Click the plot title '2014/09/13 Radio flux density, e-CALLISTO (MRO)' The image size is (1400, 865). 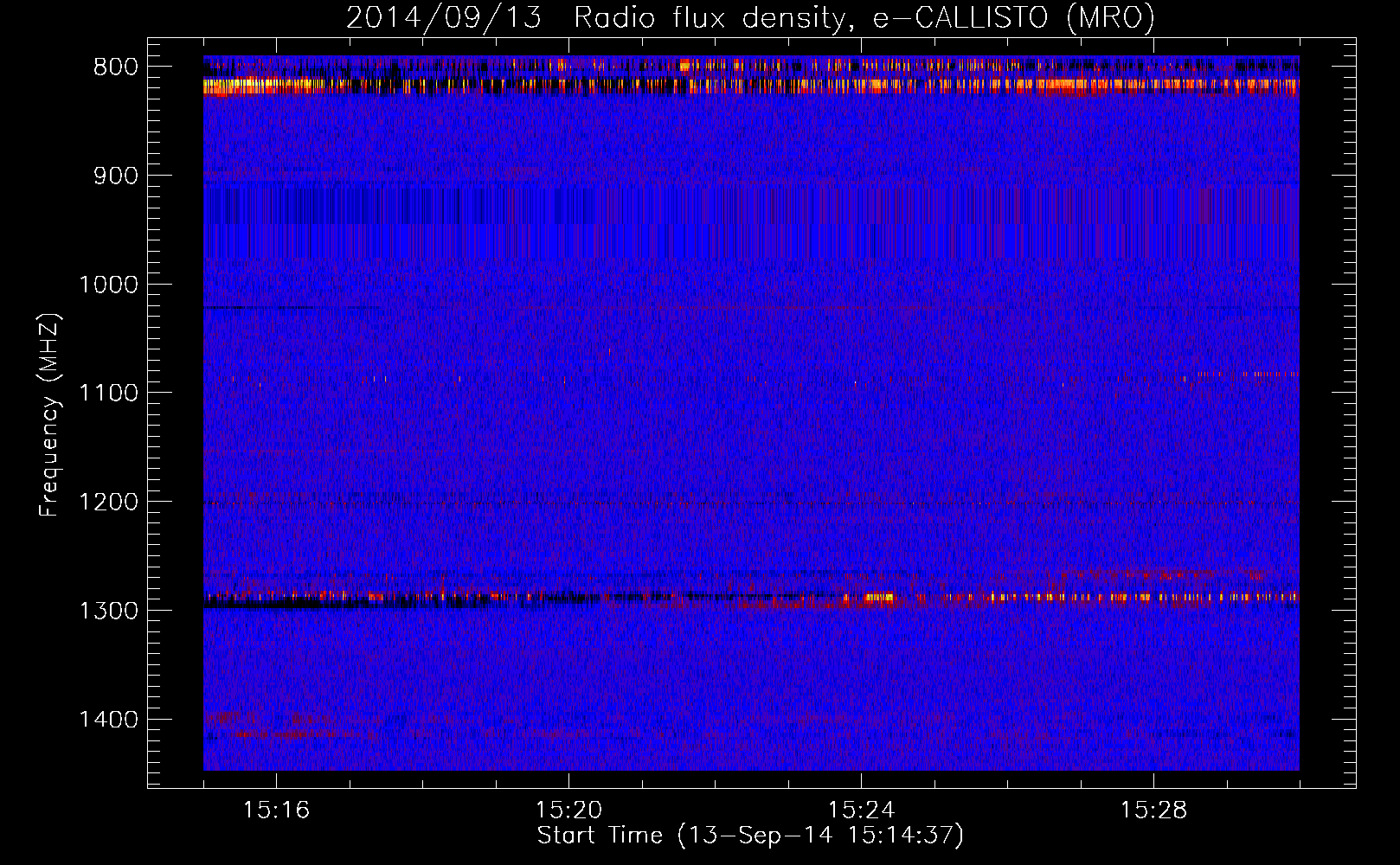[x=750, y=18]
